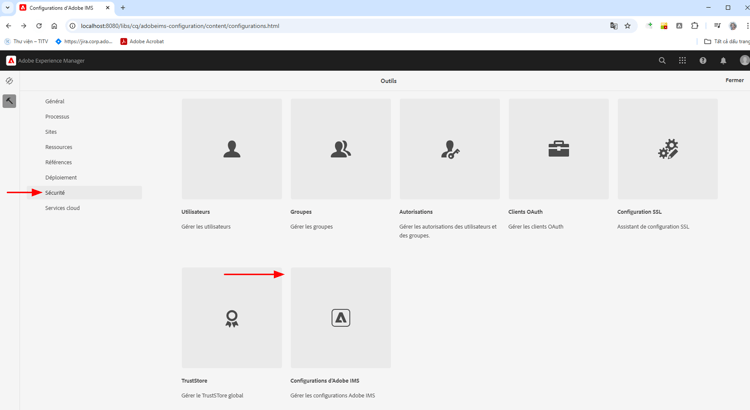Open the Configuration SSL gears tile

(x=668, y=149)
